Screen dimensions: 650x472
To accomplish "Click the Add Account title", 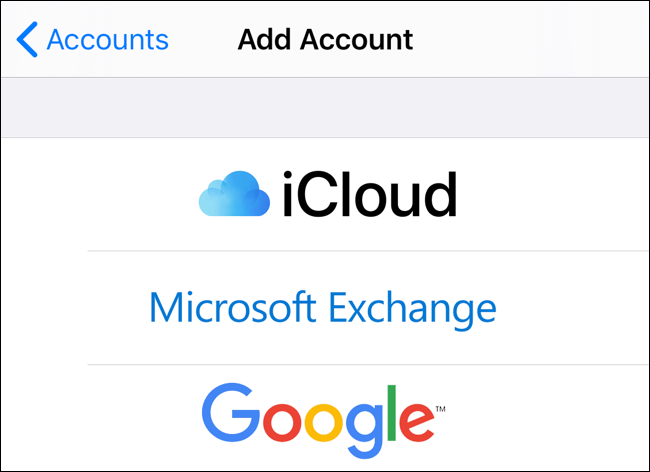I will tap(325, 40).
